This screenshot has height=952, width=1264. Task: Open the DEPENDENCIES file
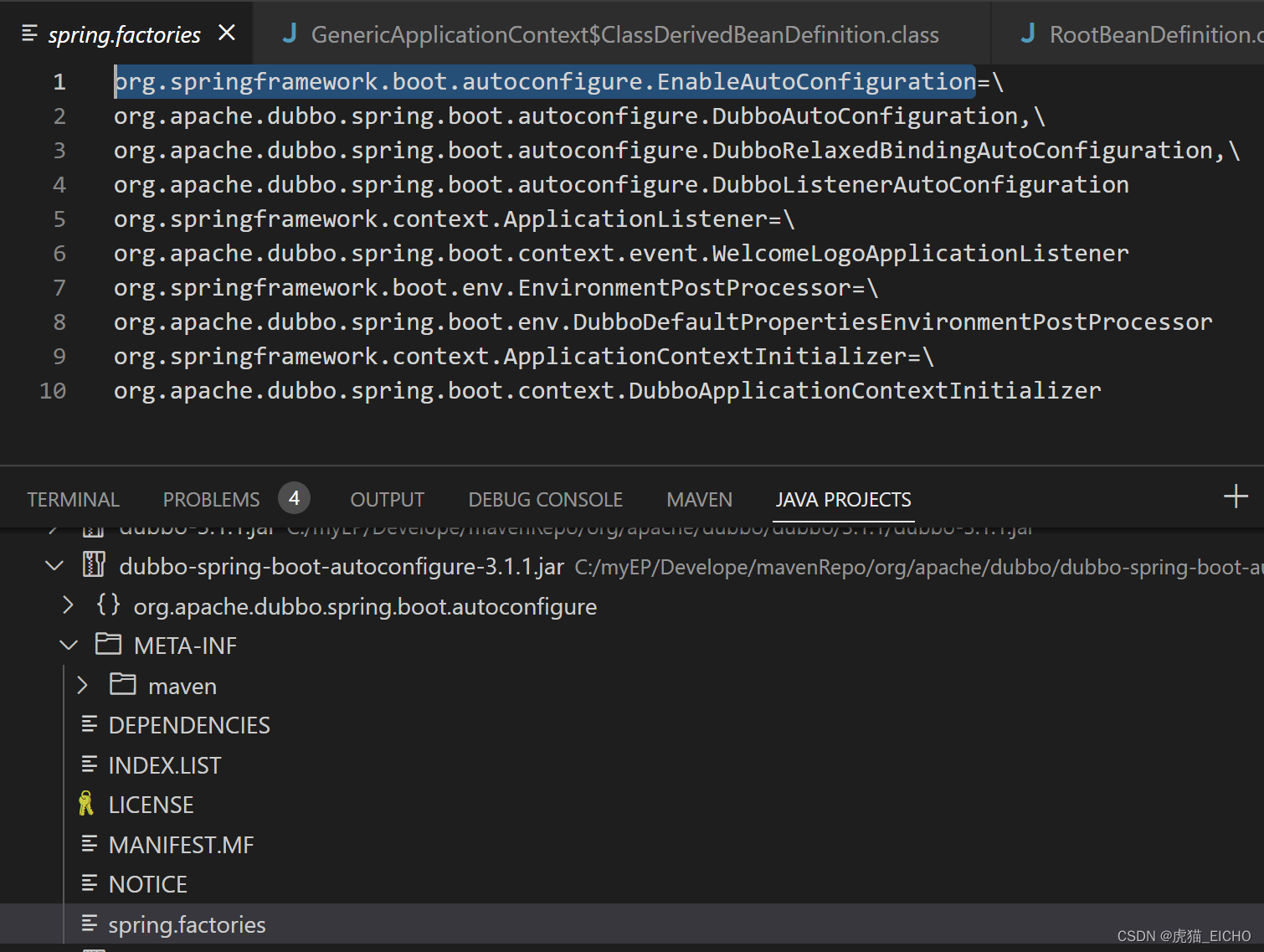click(189, 725)
